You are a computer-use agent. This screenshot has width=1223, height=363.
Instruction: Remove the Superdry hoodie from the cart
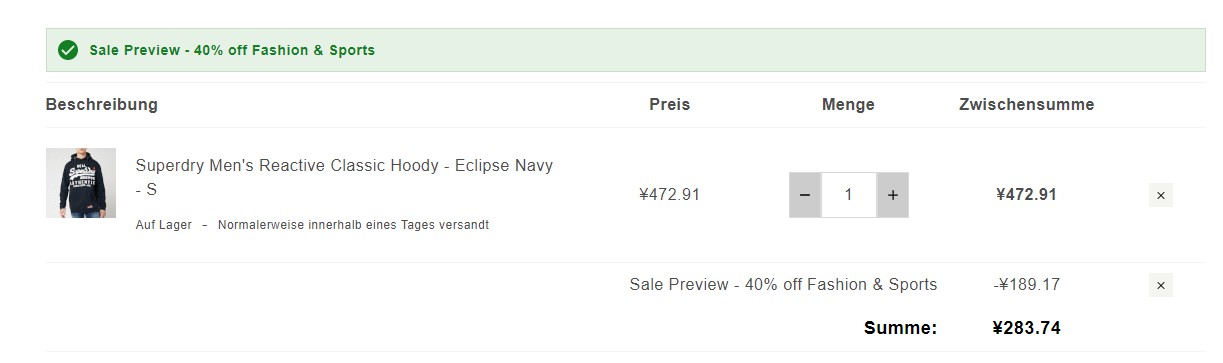(x=1161, y=196)
